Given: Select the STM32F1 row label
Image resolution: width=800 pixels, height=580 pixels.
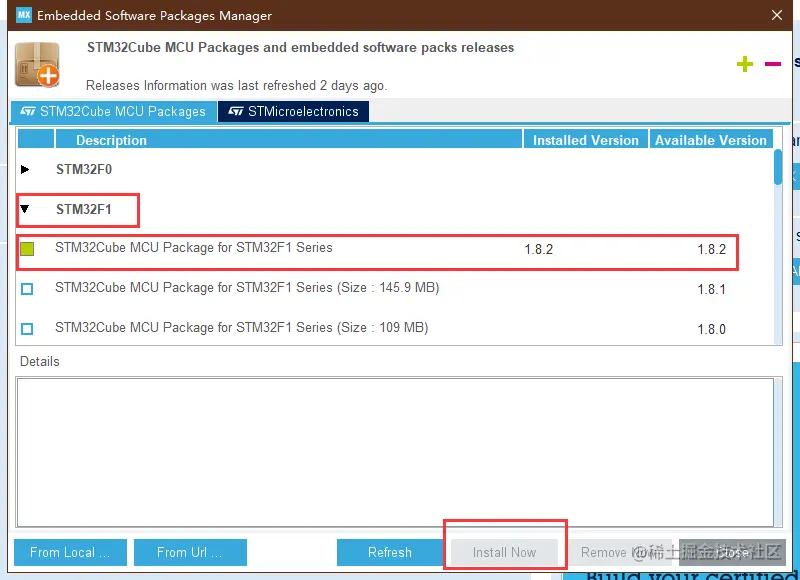Looking at the screenshot, I should 84,209.
